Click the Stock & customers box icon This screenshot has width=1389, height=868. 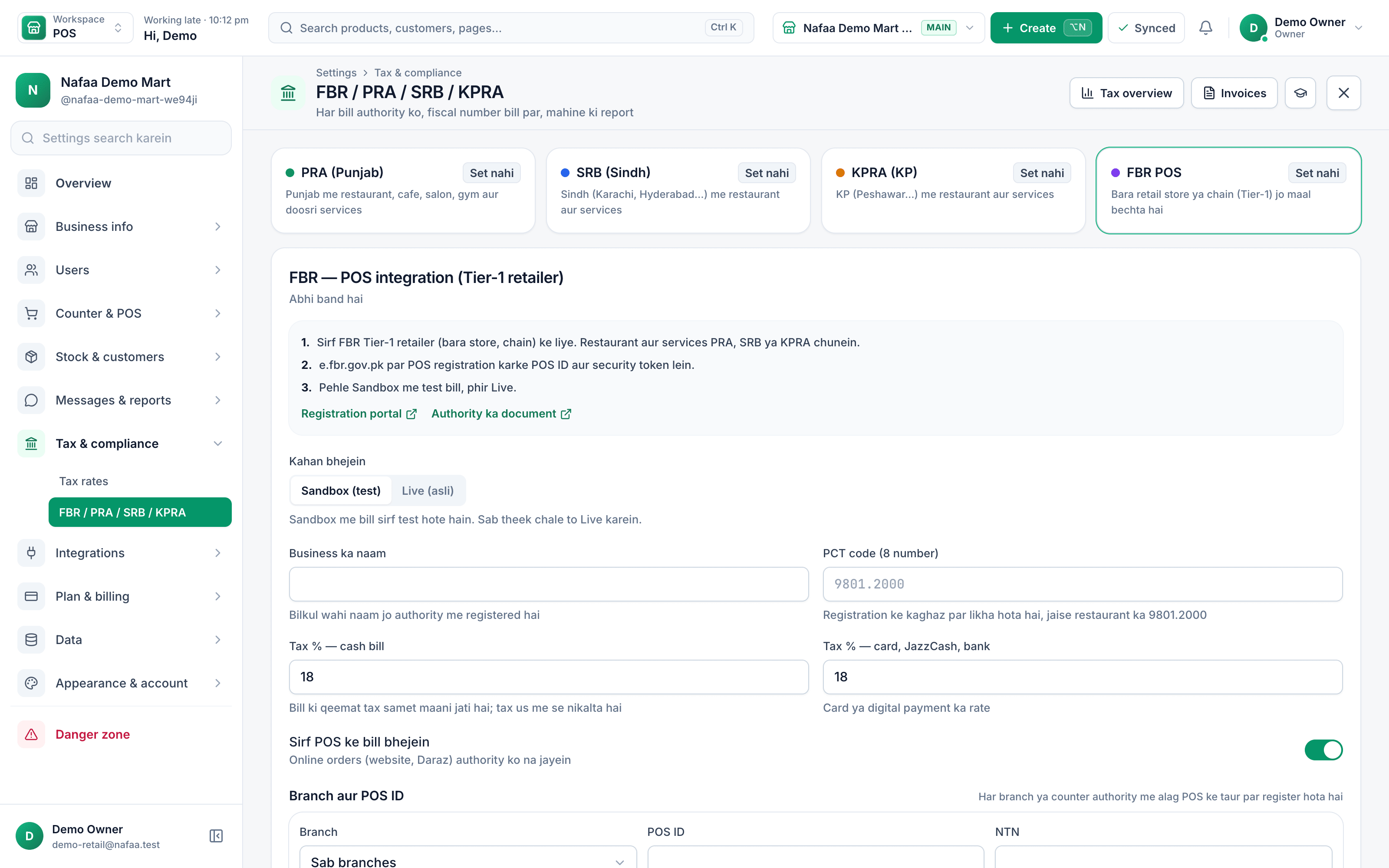click(x=31, y=356)
